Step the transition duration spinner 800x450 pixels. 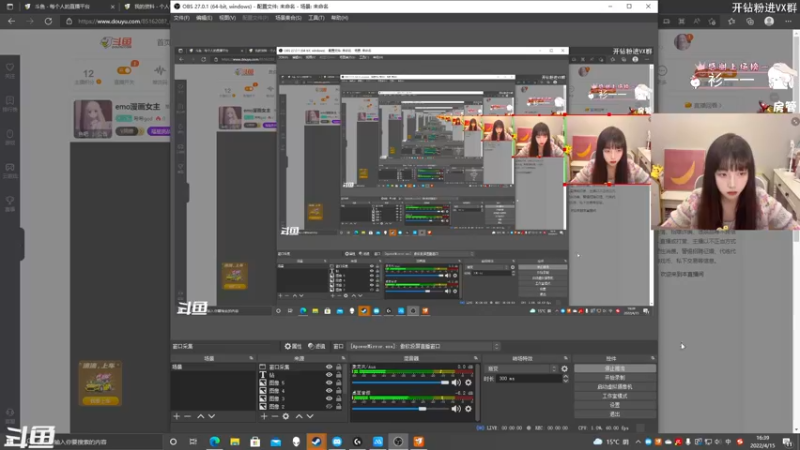(x=565, y=379)
